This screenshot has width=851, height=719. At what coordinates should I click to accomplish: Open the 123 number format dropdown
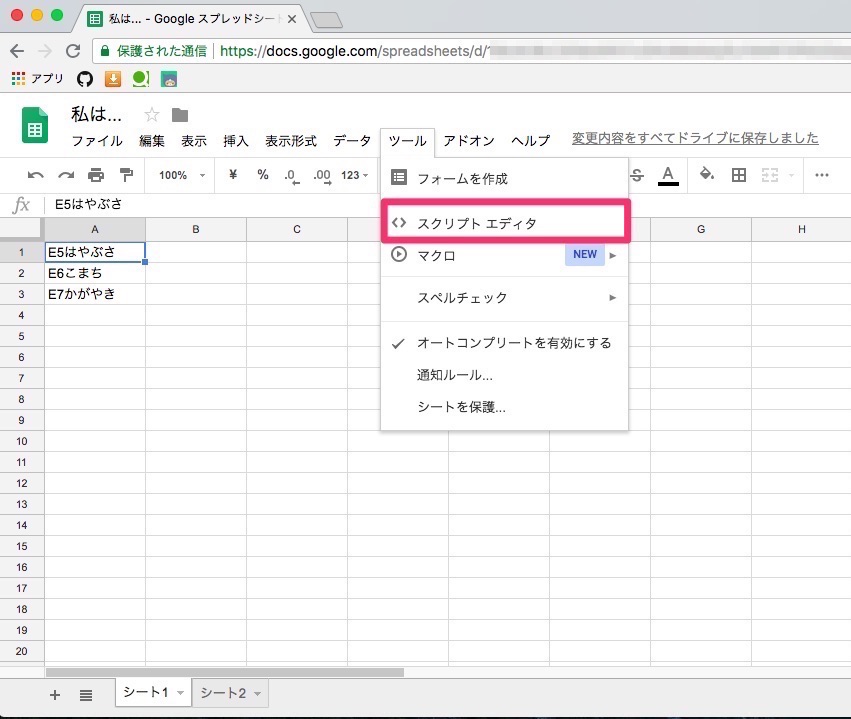point(352,174)
